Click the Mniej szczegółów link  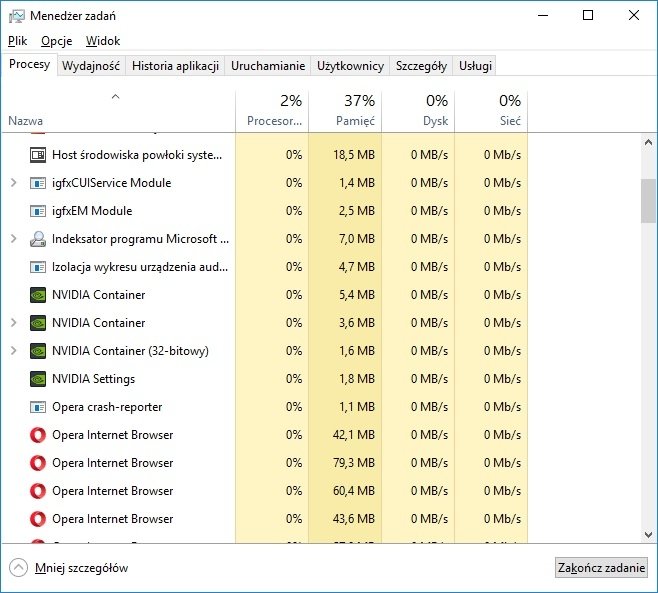pyautogui.click(x=81, y=568)
